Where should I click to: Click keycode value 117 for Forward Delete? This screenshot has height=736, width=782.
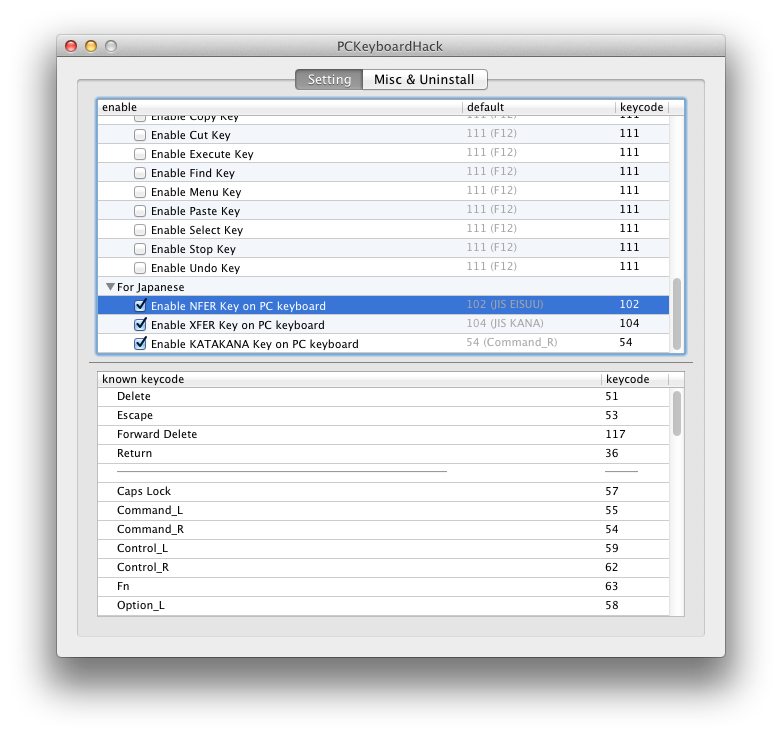[615, 434]
